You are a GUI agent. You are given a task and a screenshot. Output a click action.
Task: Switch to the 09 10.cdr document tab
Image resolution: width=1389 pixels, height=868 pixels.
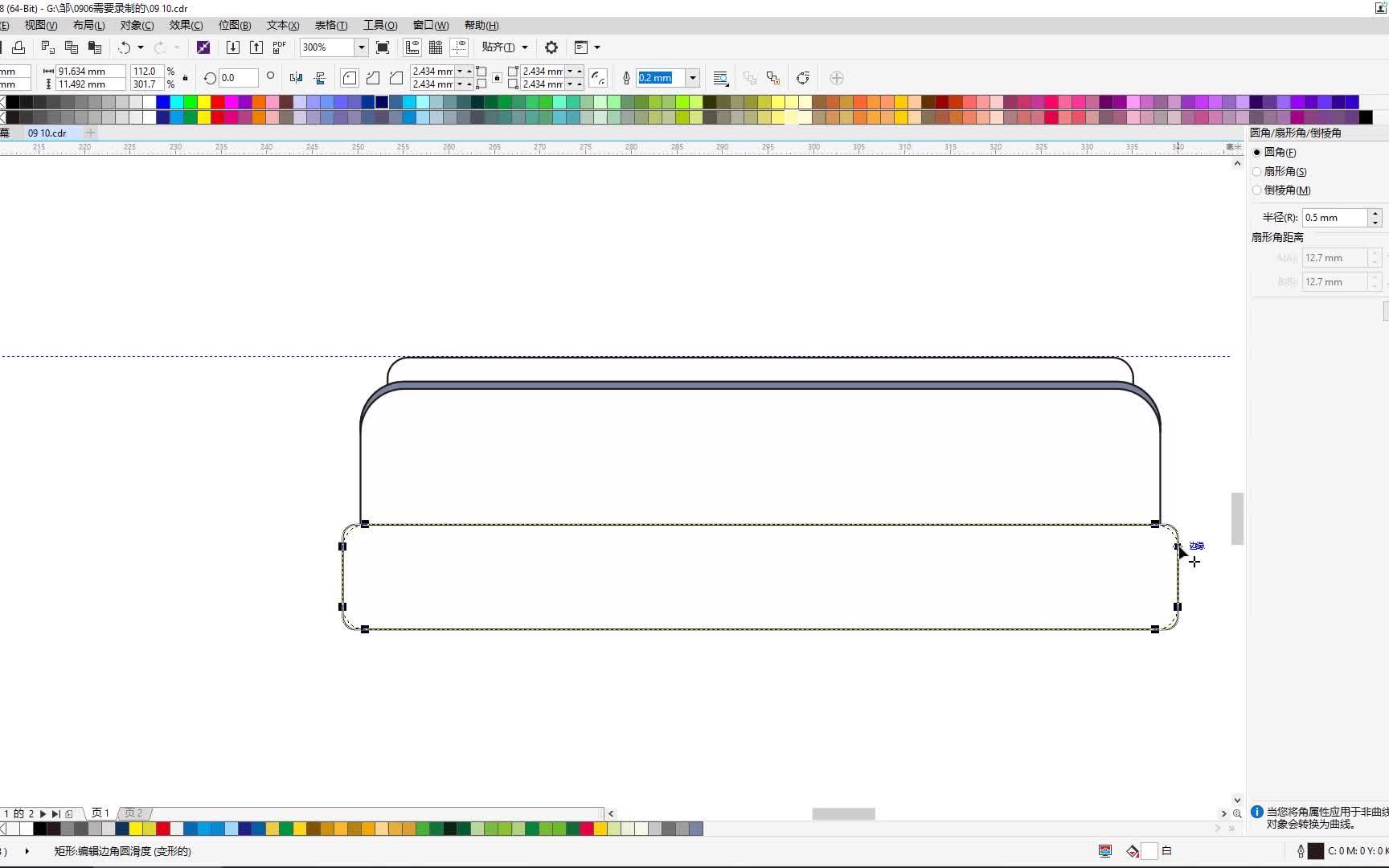pos(47,133)
